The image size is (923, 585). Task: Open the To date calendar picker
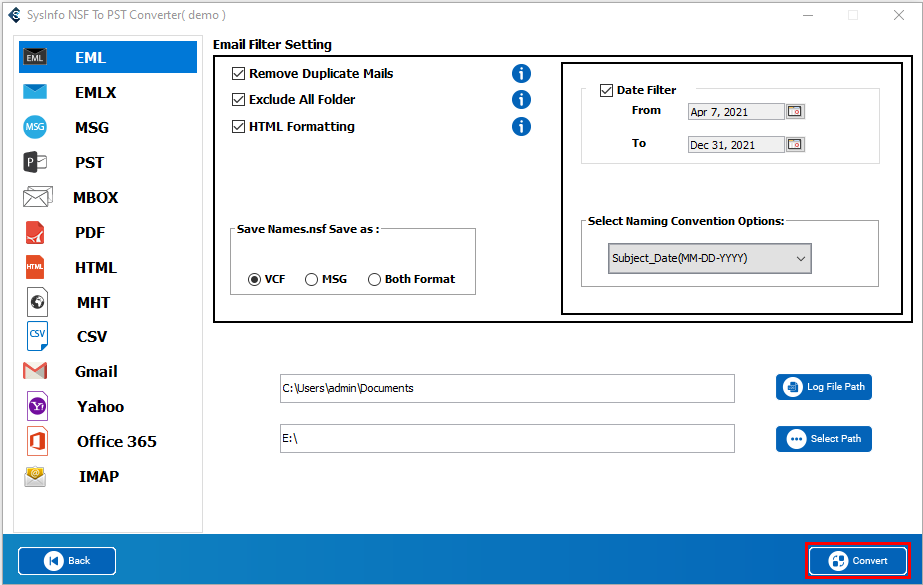click(x=795, y=144)
